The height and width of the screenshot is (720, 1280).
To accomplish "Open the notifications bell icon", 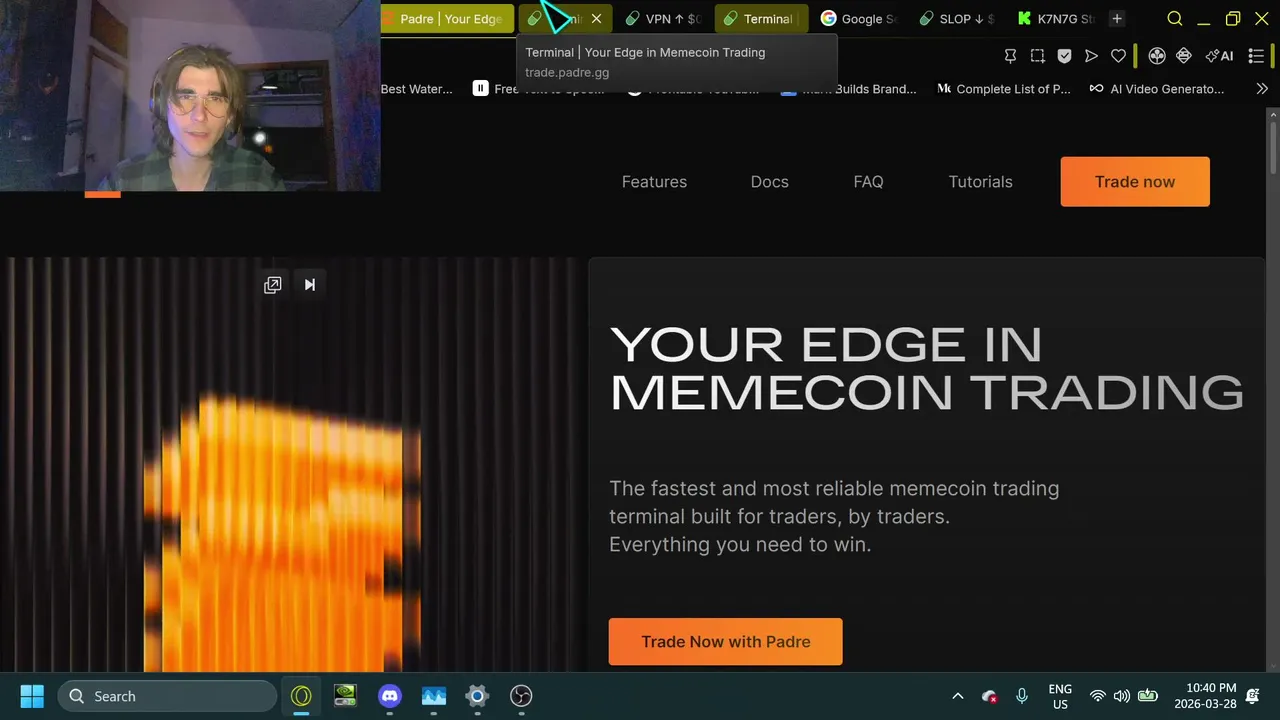I will coord(1253,696).
